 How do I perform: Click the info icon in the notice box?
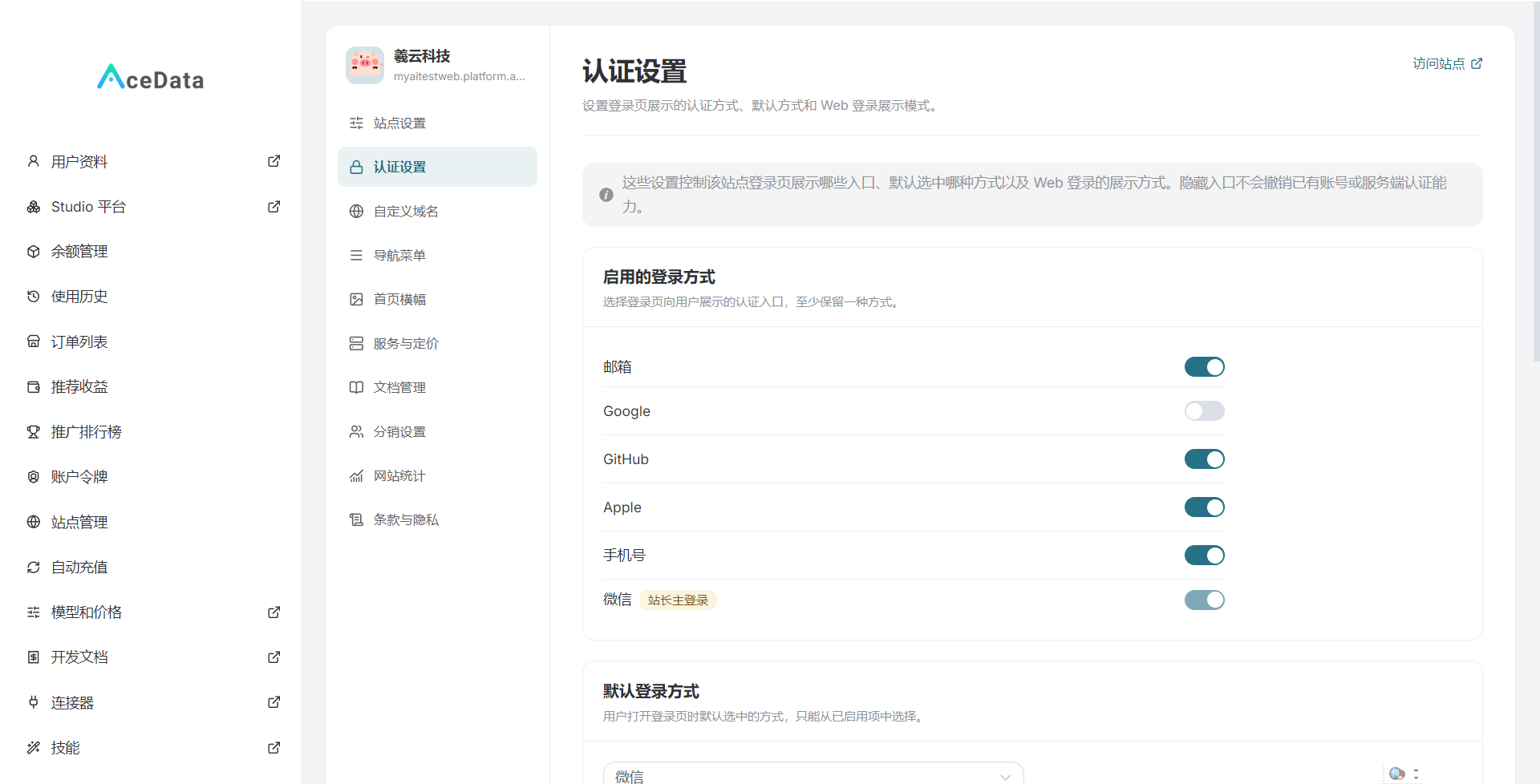[606, 195]
